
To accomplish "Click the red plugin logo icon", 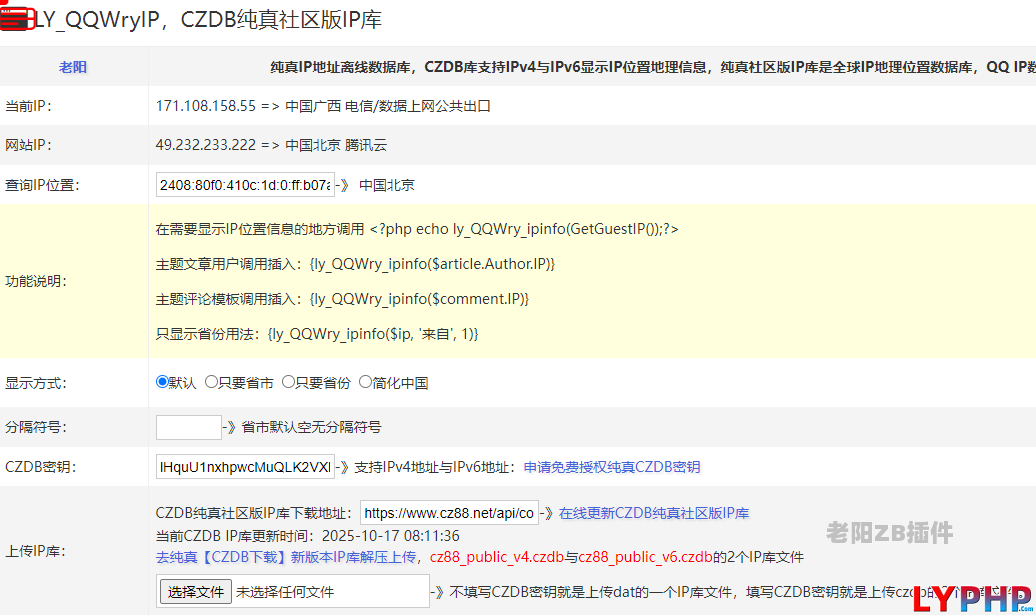I will (x=15, y=19).
